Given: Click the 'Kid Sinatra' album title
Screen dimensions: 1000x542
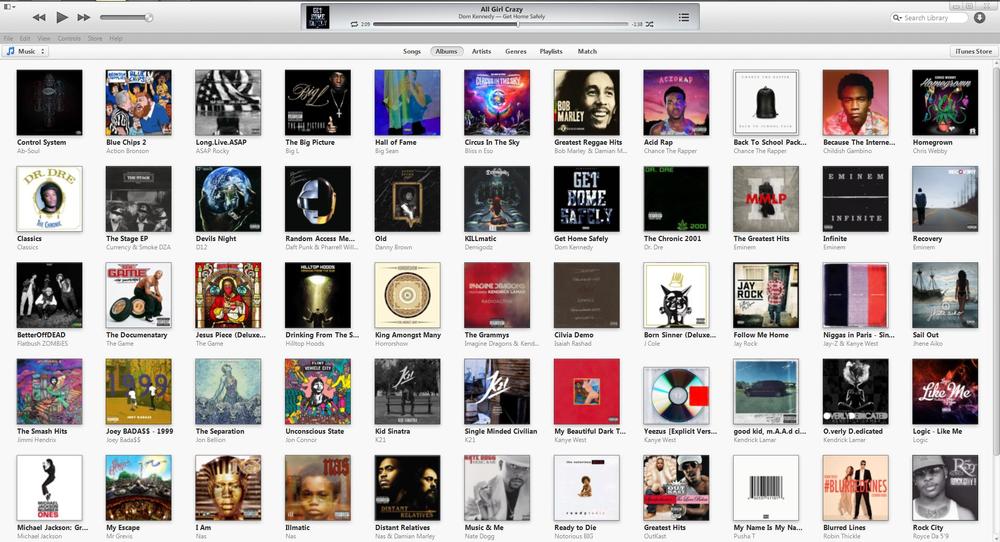Looking at the screenshot, I should [392, 431].
